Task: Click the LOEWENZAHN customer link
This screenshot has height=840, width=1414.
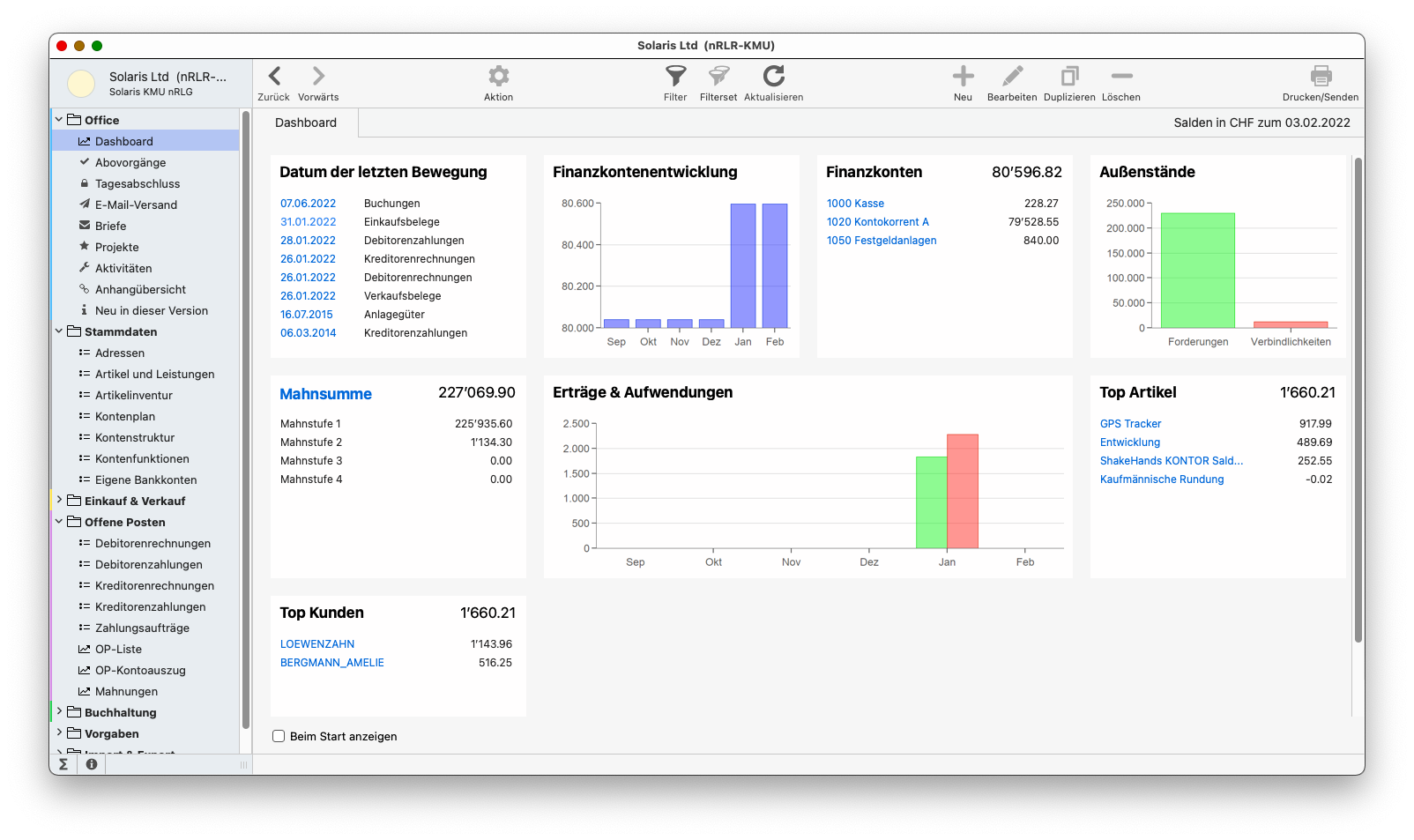Action: coord(317,644)
